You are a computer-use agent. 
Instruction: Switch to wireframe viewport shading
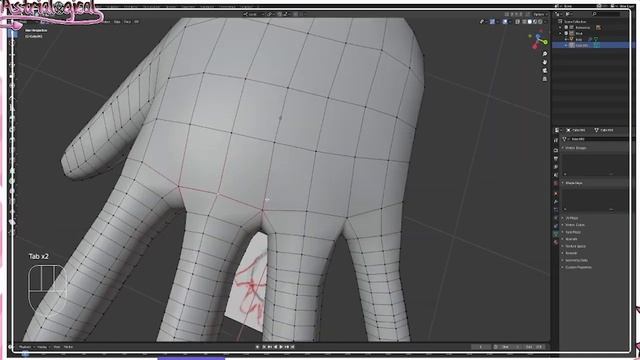(x=524, y=22)
